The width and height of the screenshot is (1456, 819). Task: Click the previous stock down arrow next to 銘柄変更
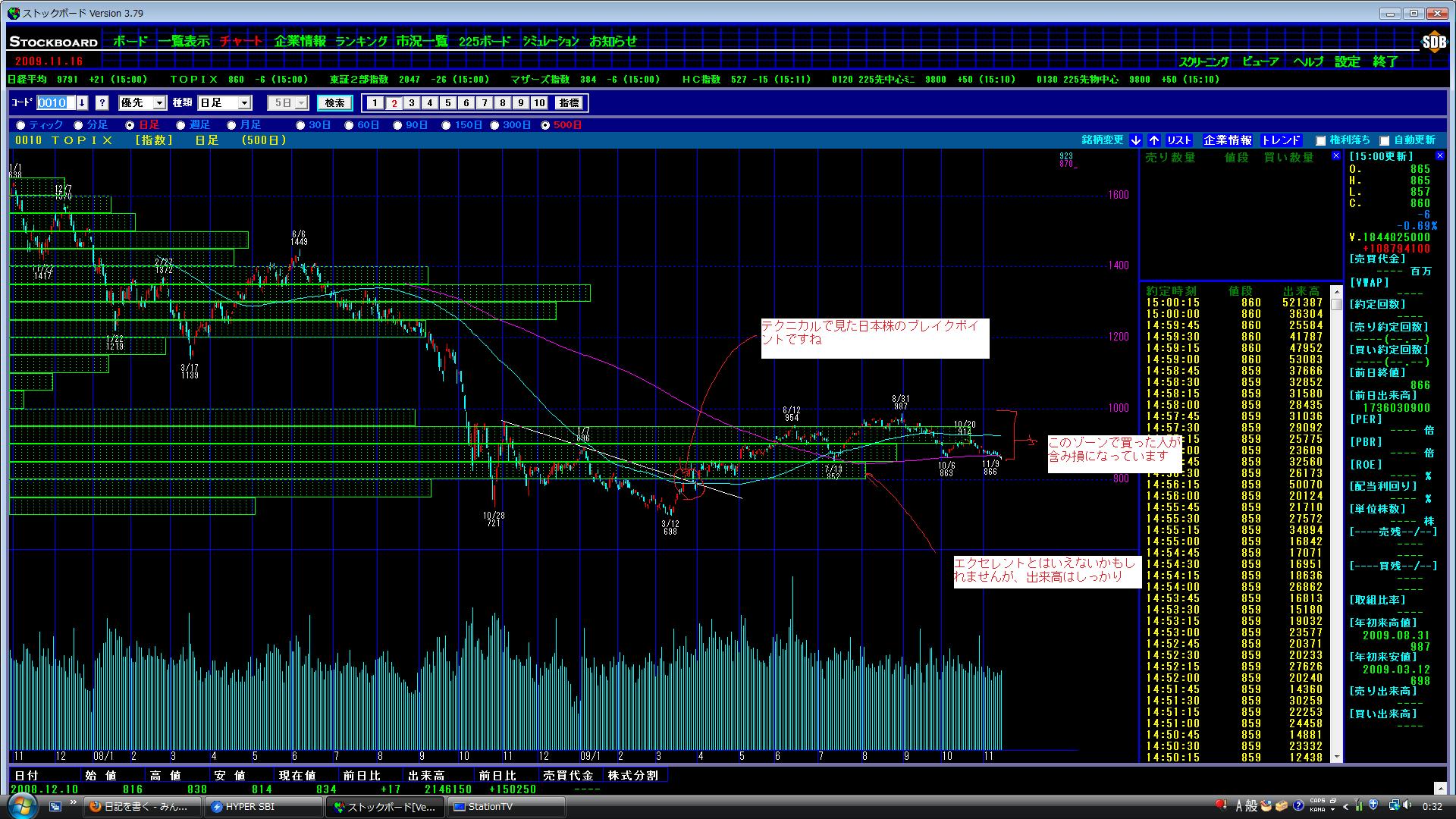pos(1135,140)
